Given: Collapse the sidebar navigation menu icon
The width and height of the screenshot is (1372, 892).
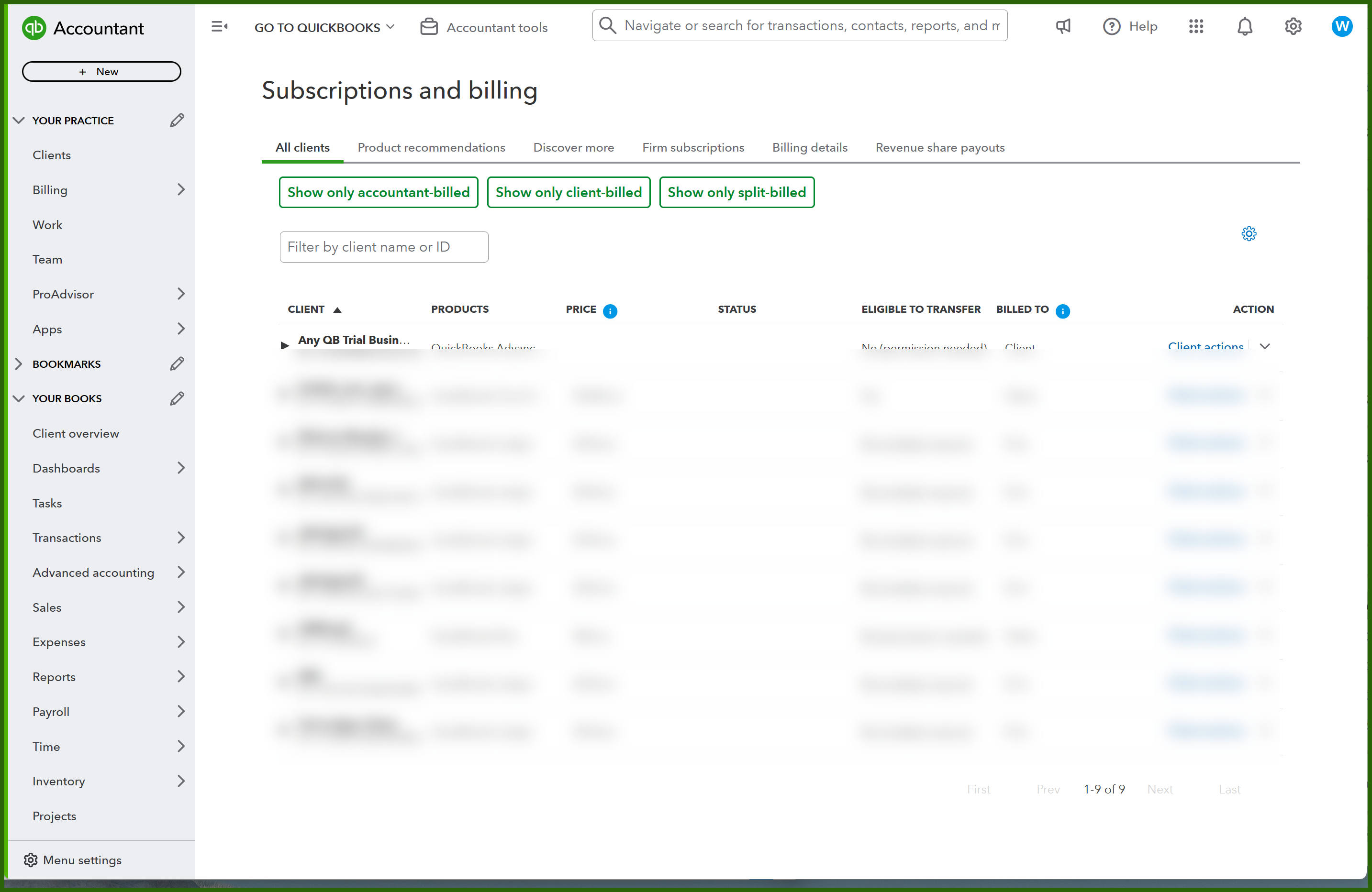Looking at the screenshot, I should pyautogui.click(x=219, y=26).
